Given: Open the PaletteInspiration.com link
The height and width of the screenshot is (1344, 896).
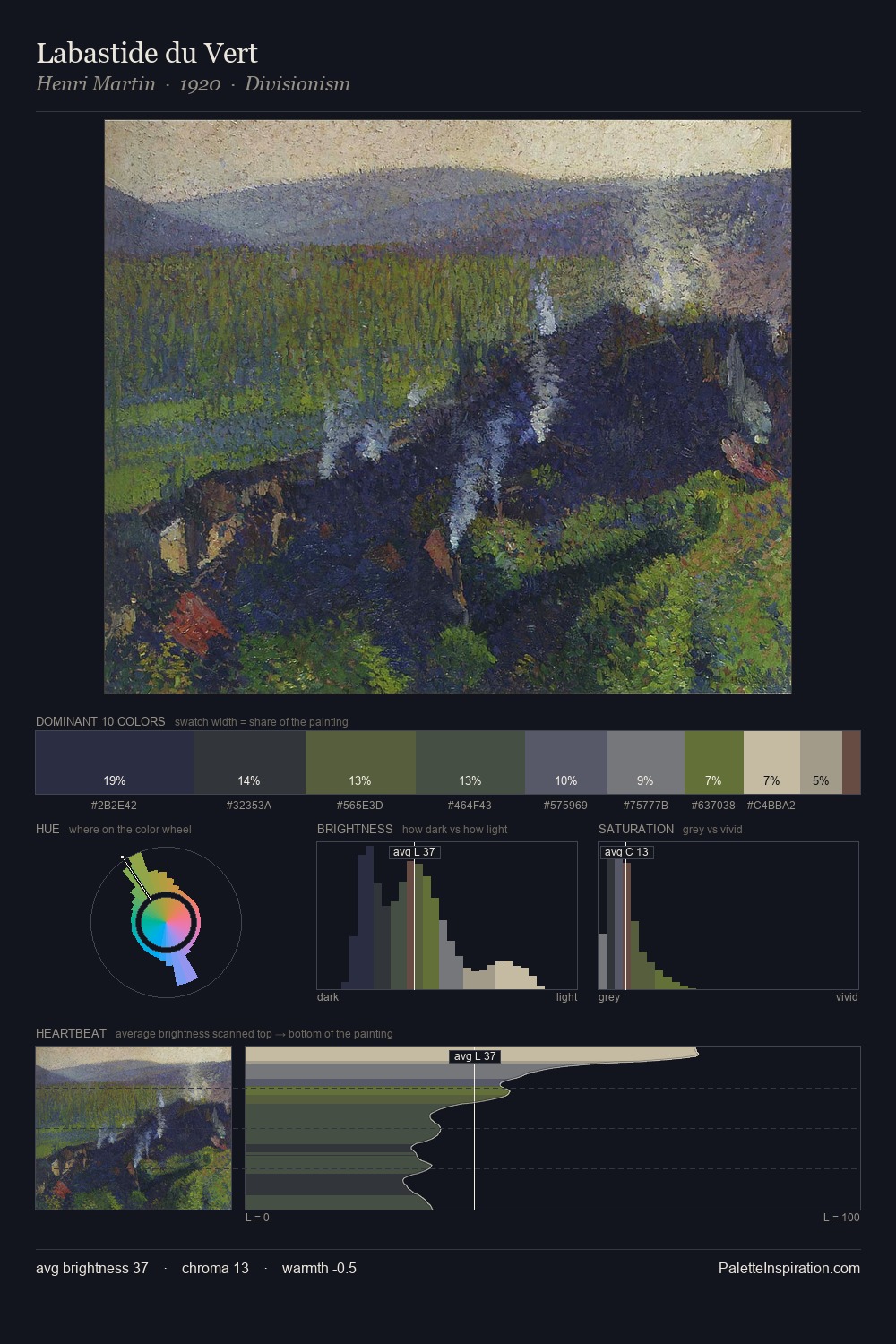Looking at the screenshot, I should click(x=789, y=1268).
